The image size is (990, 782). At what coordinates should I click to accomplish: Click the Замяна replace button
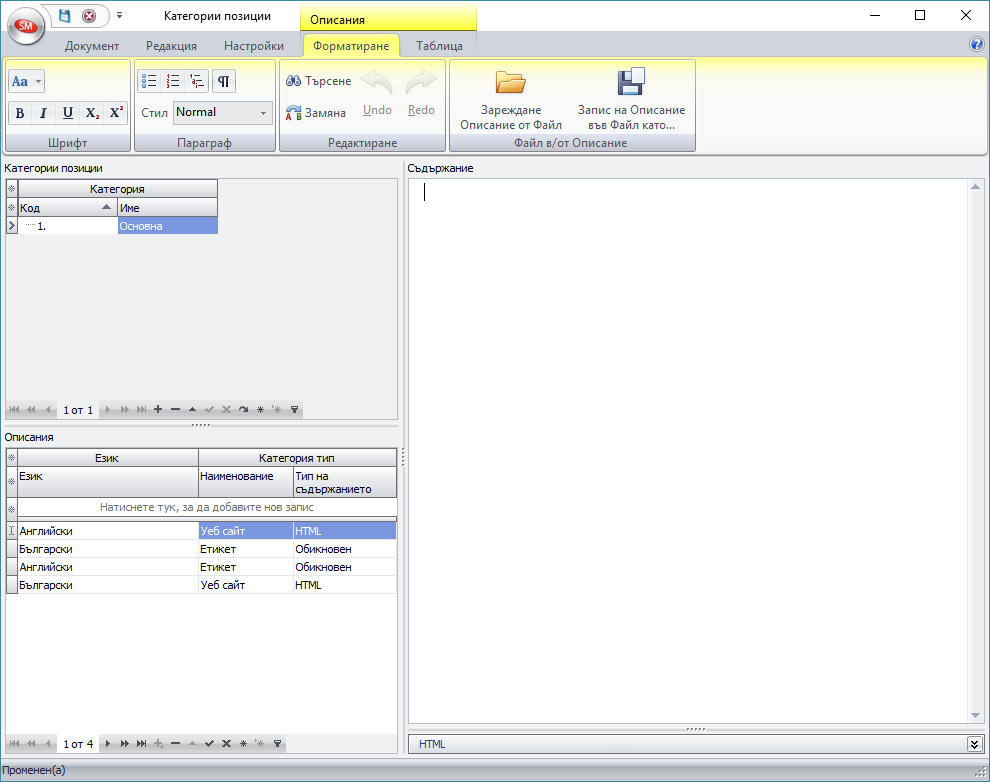coord(316,113)
